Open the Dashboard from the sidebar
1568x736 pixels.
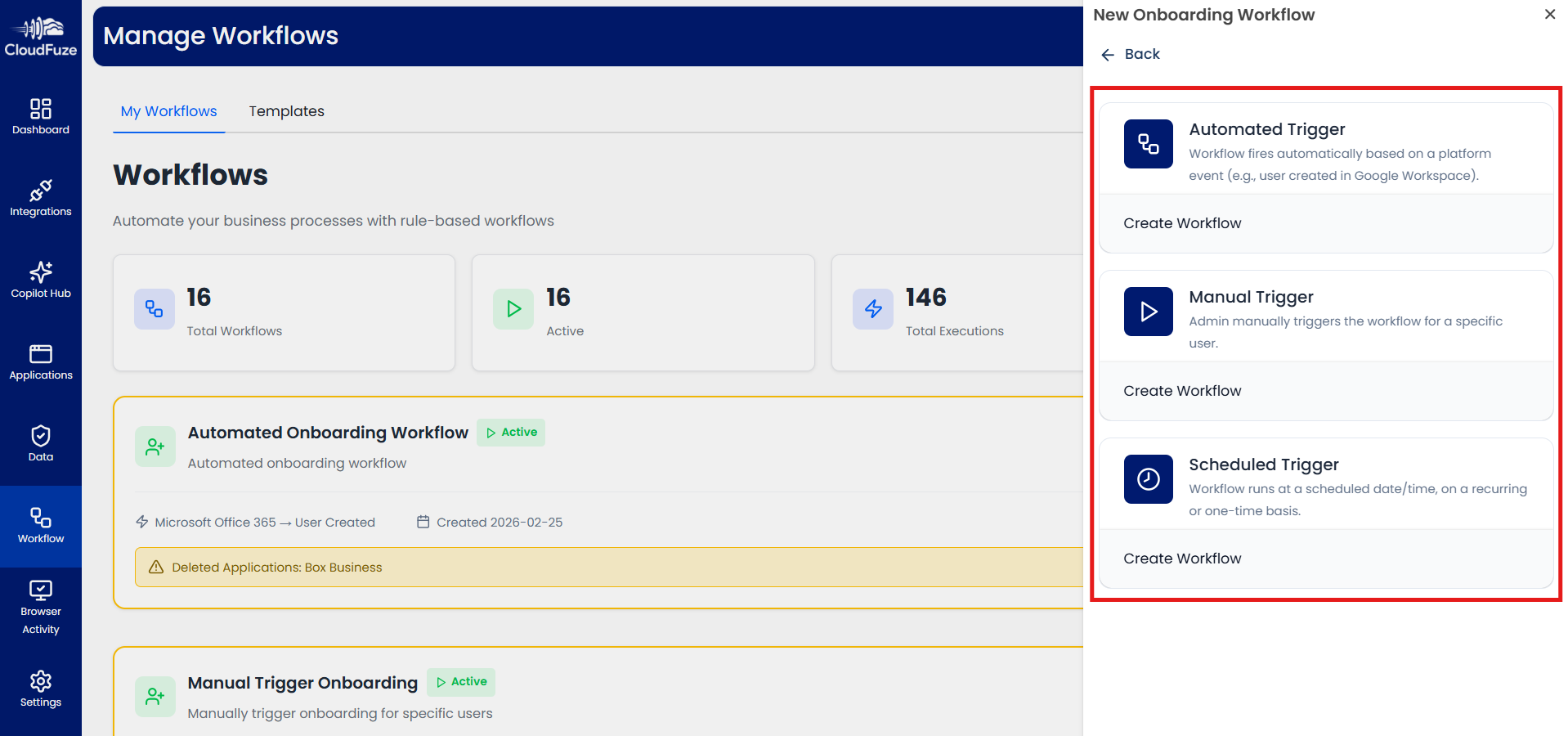(x=41, y=115)
